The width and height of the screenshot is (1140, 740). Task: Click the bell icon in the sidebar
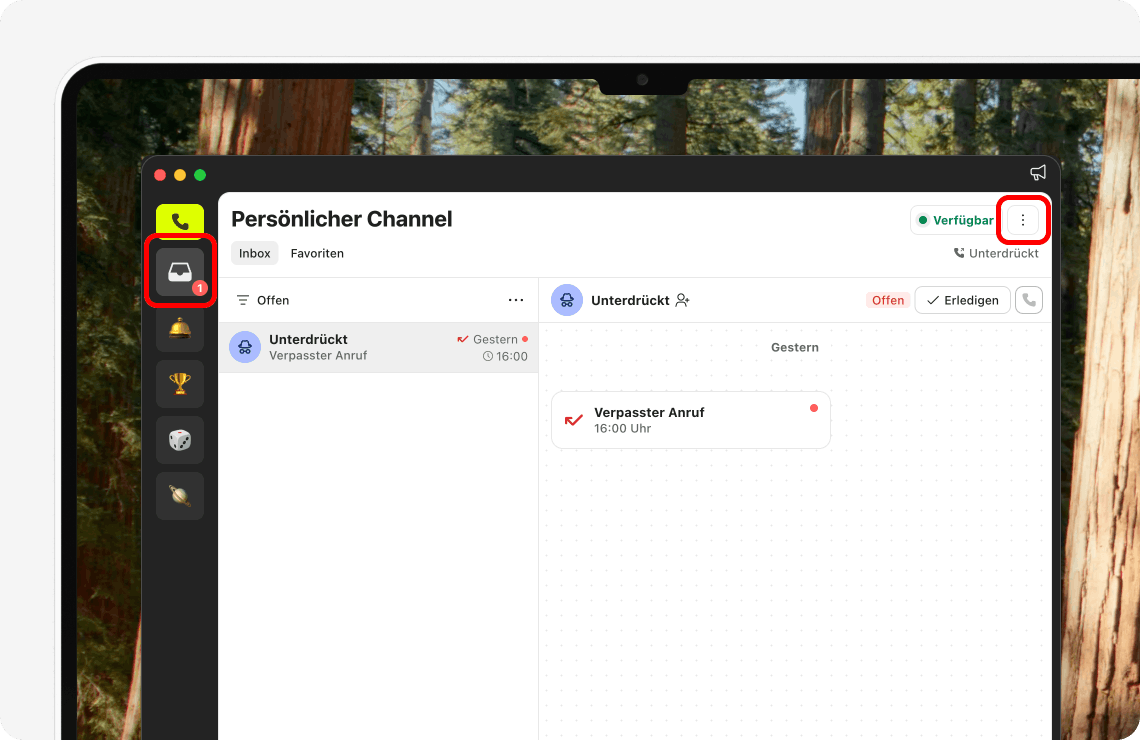pos(179,327)
